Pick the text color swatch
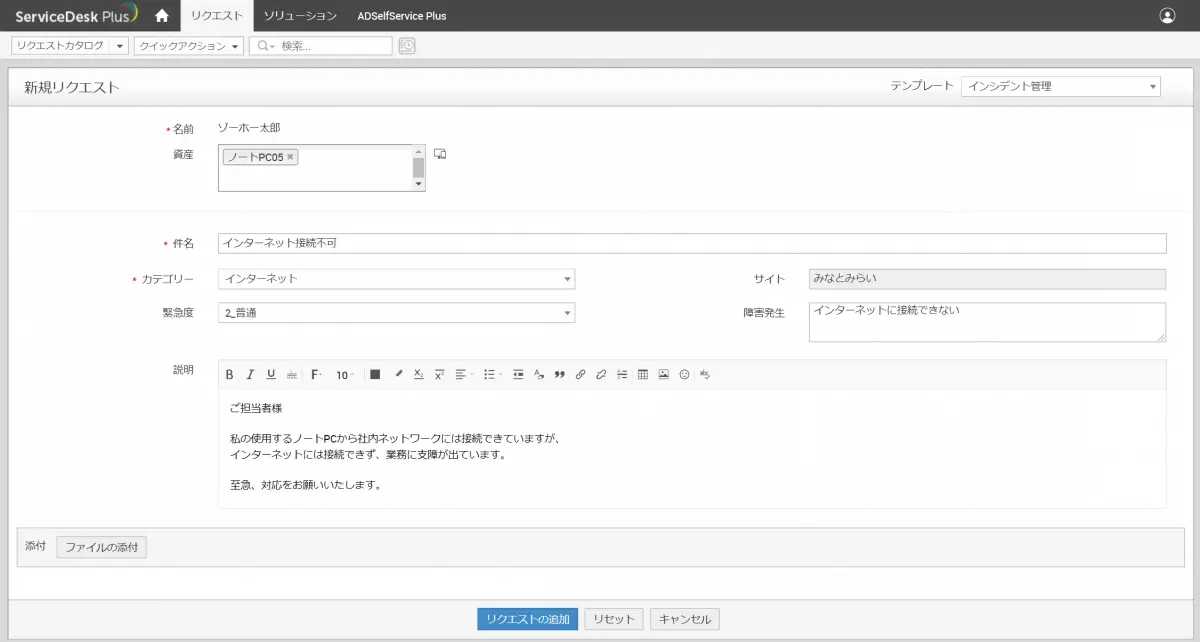 tap(375, 375)
